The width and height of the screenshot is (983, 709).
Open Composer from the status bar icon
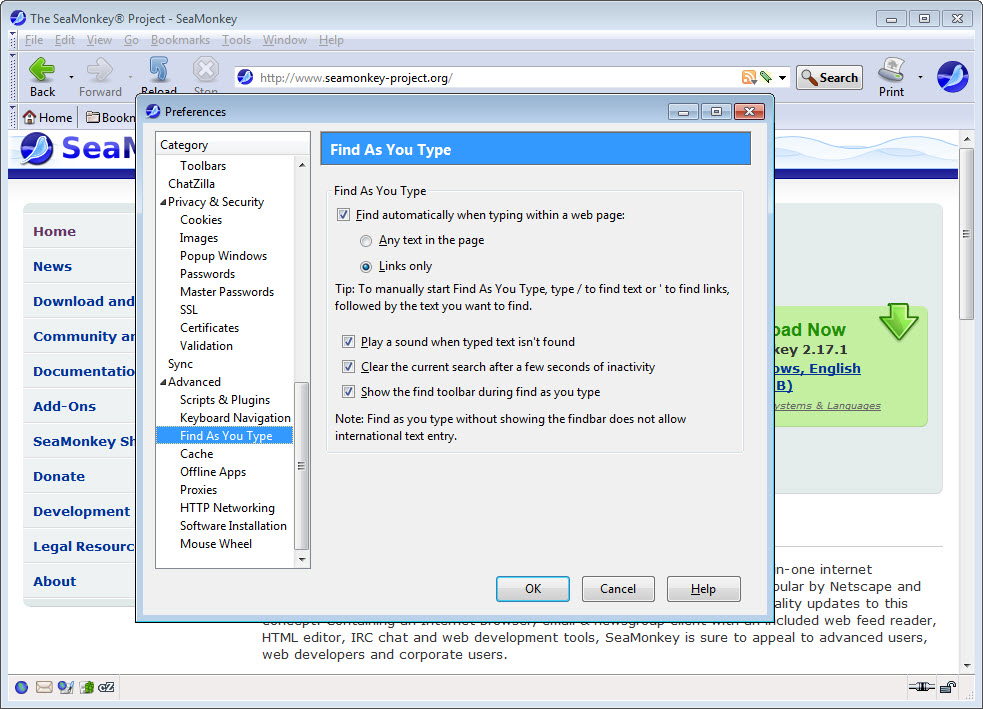point(65,687)
